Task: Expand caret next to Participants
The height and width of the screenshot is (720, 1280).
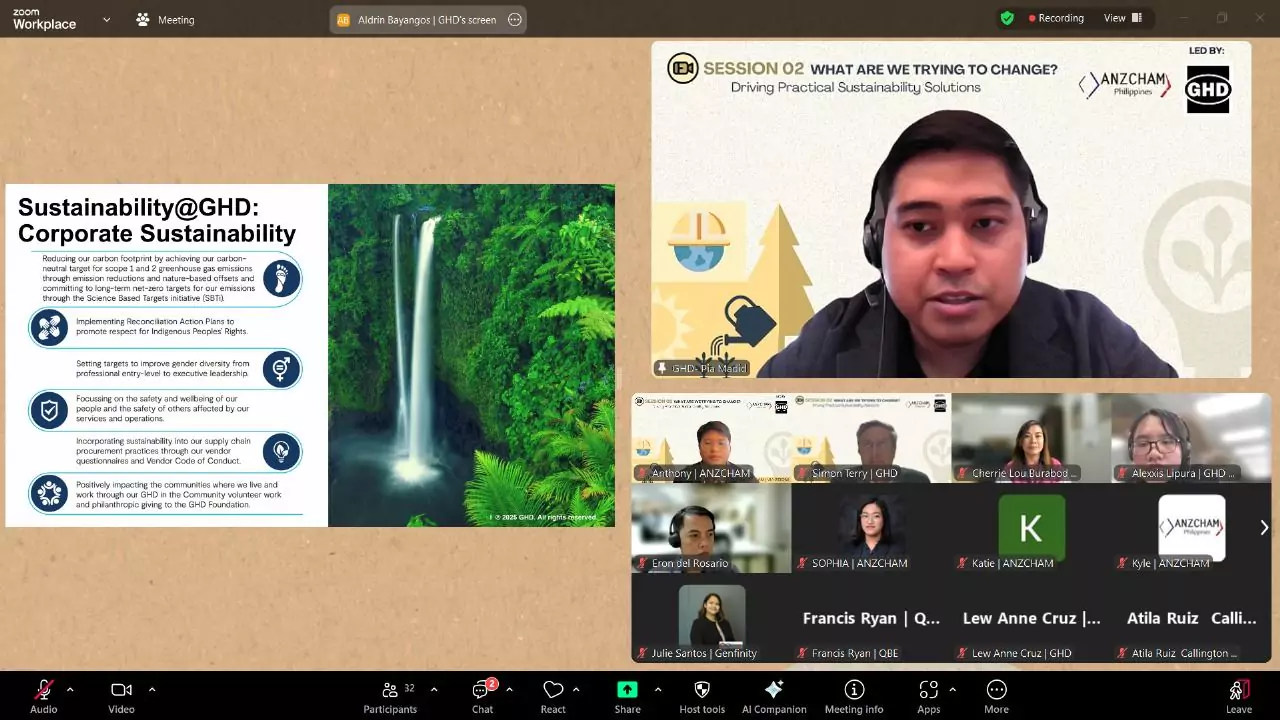Action: pos(434,689)
